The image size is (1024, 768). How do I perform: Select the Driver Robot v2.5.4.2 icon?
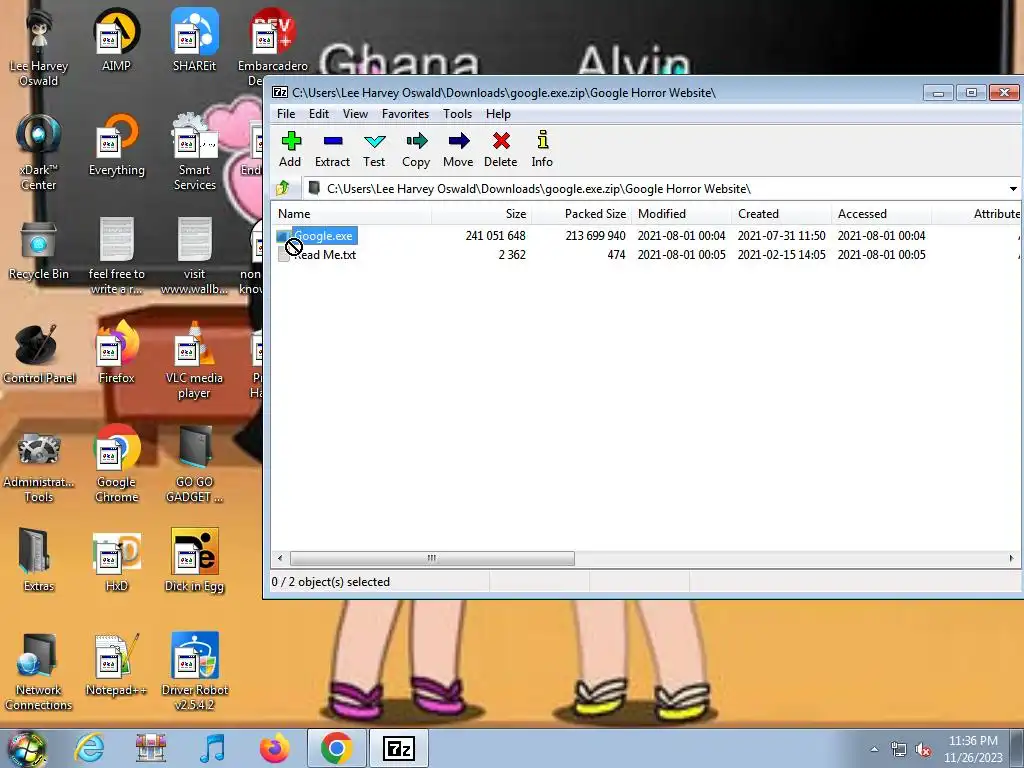click(x=194, y=671)
